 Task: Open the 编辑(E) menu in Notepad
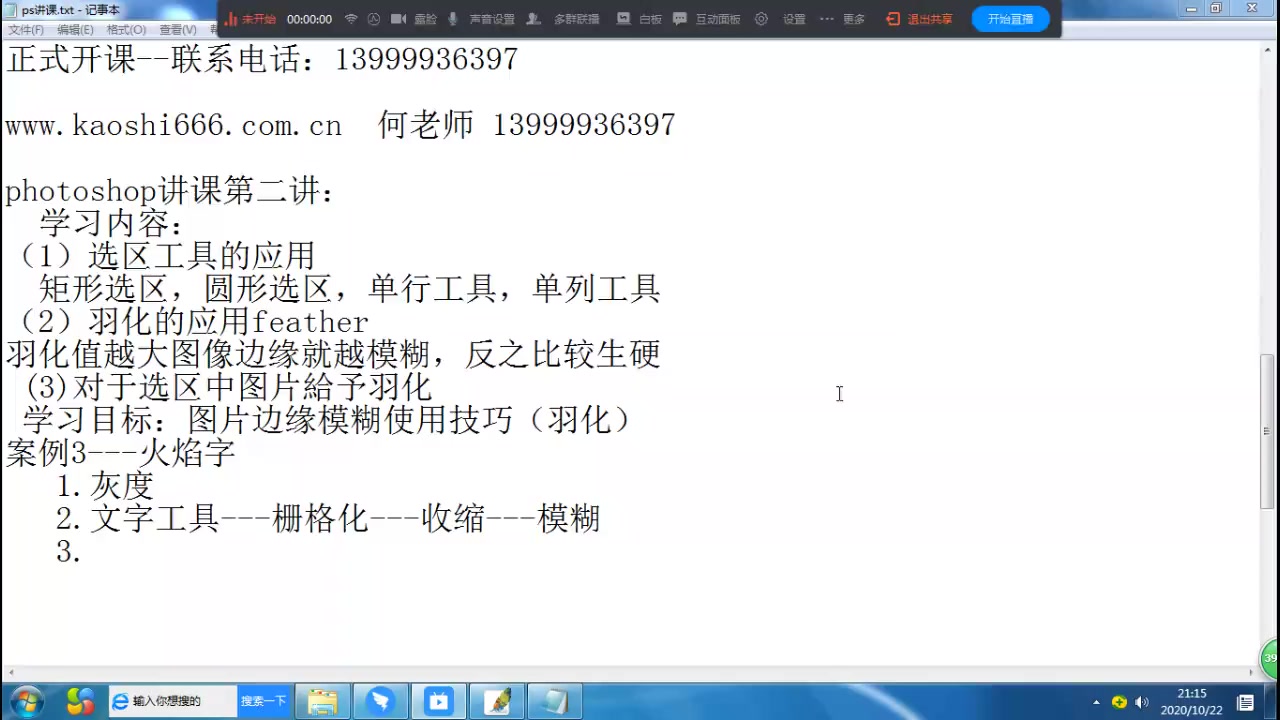tap(75, 30)
